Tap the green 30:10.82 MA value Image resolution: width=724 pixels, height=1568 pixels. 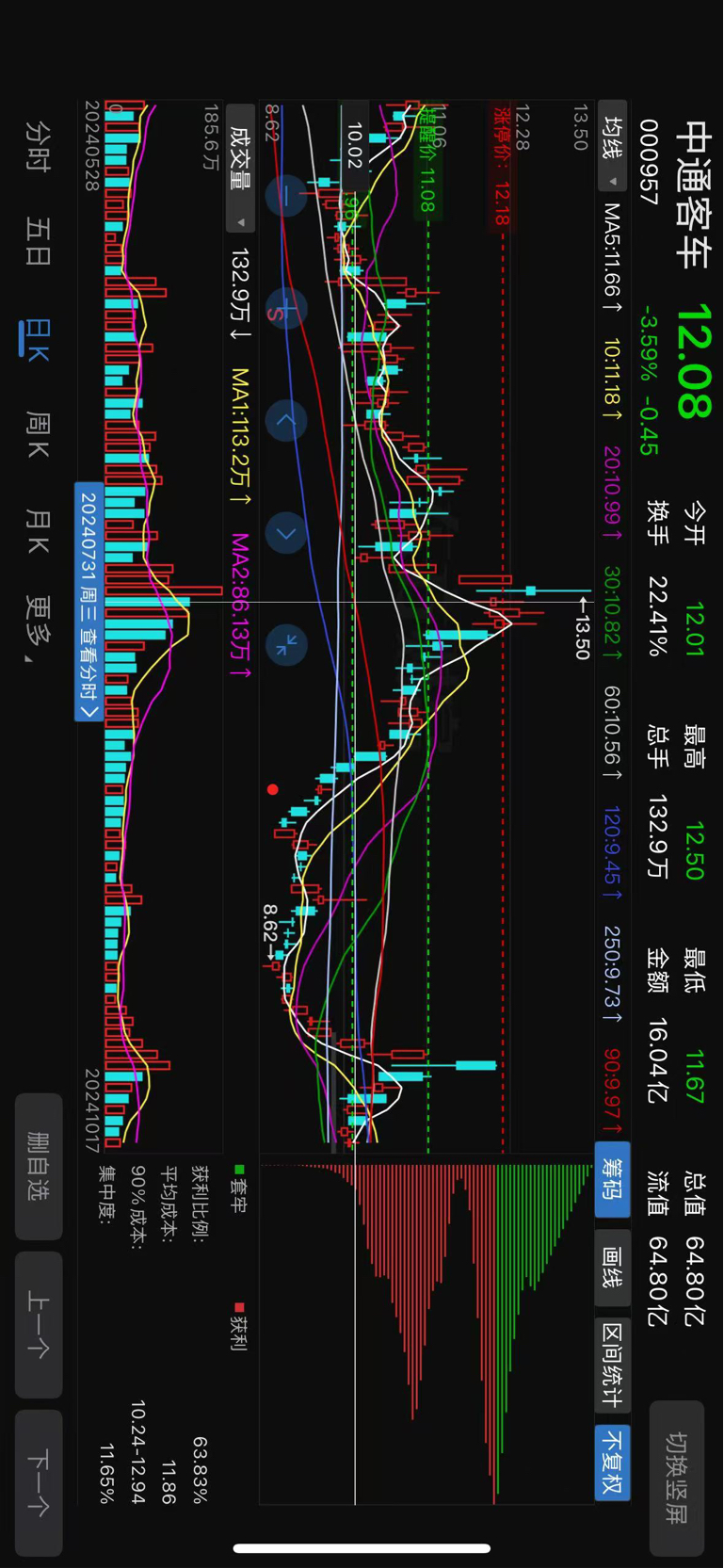click(x=613, y=611)
